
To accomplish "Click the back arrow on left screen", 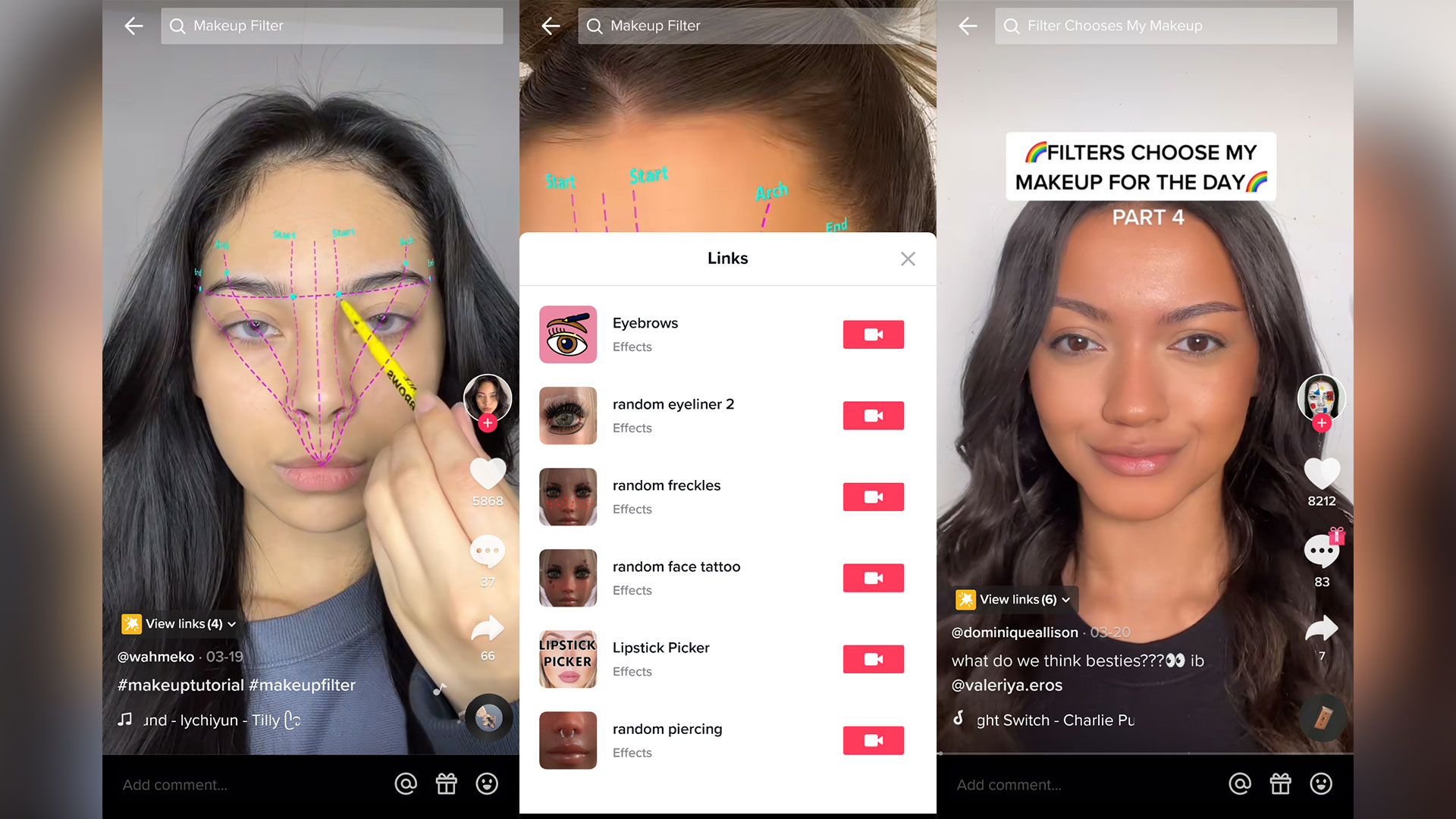I will tap(134, 25).
